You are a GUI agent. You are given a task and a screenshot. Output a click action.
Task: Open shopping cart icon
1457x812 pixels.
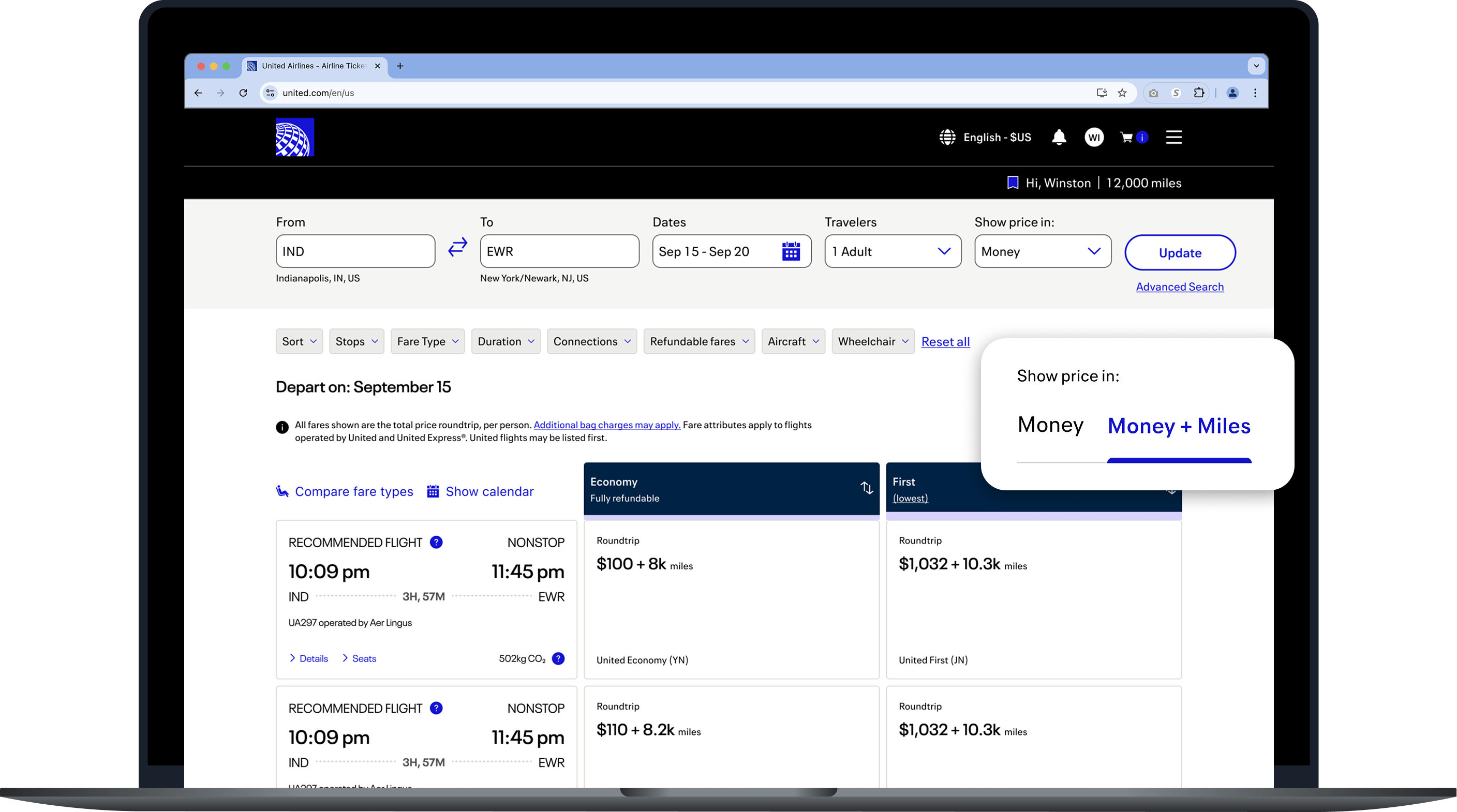1127,138
